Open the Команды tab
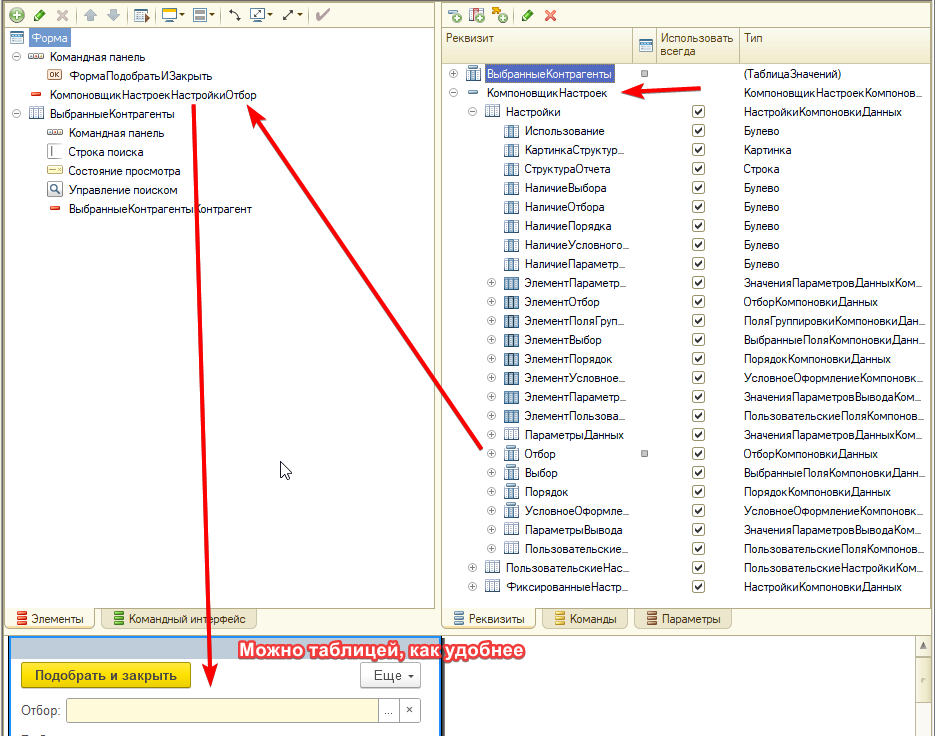935x736 pixels. [x=585, y=619]
